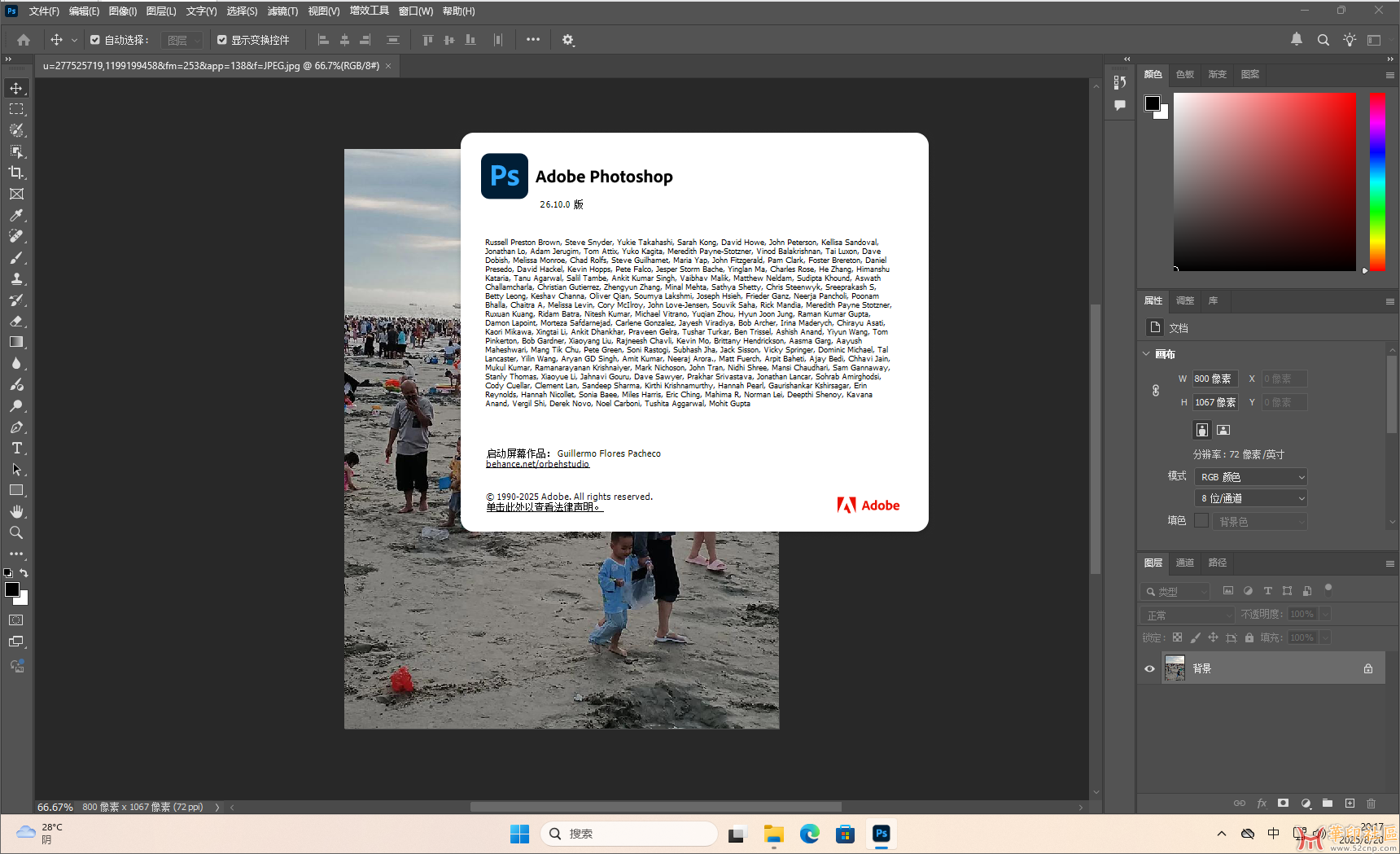
Task: Open the Color panel flyout menu
Action: tap(1389, 75)
